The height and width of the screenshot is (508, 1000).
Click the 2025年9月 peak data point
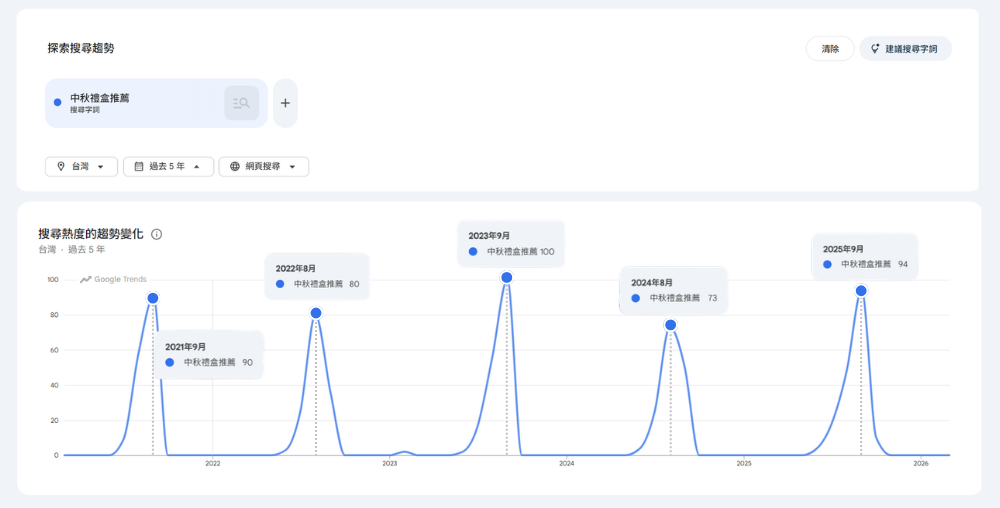click(861, 291)
